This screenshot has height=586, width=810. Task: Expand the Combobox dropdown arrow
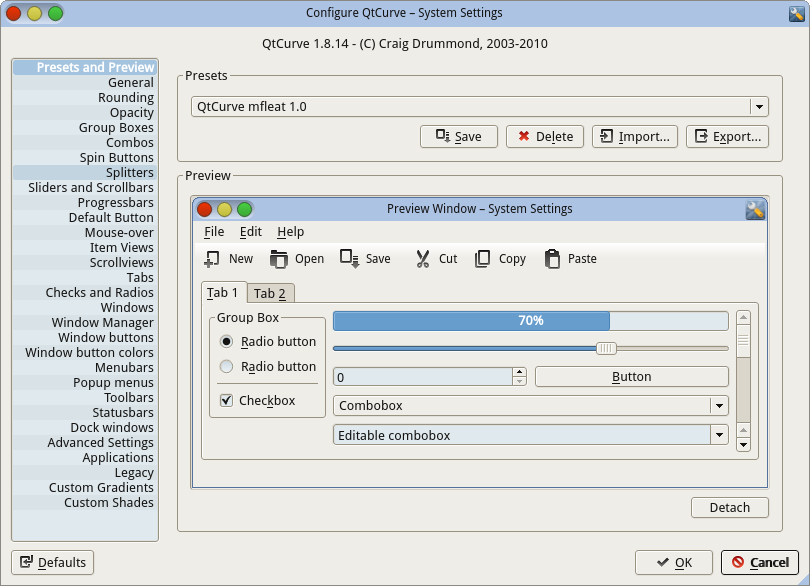click(719, 406)
